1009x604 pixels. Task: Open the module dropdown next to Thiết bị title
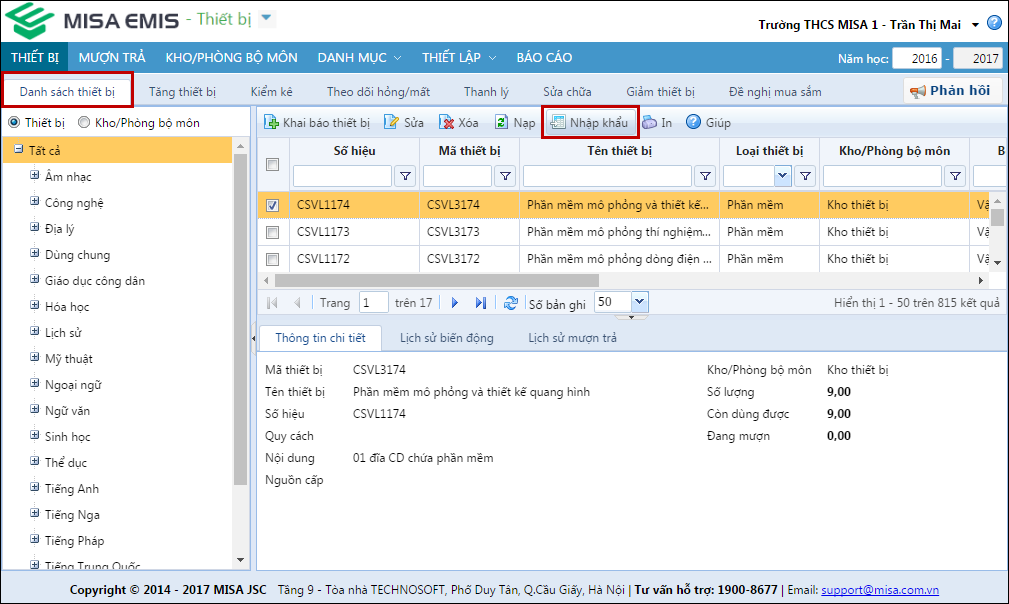tap(266, 19)
